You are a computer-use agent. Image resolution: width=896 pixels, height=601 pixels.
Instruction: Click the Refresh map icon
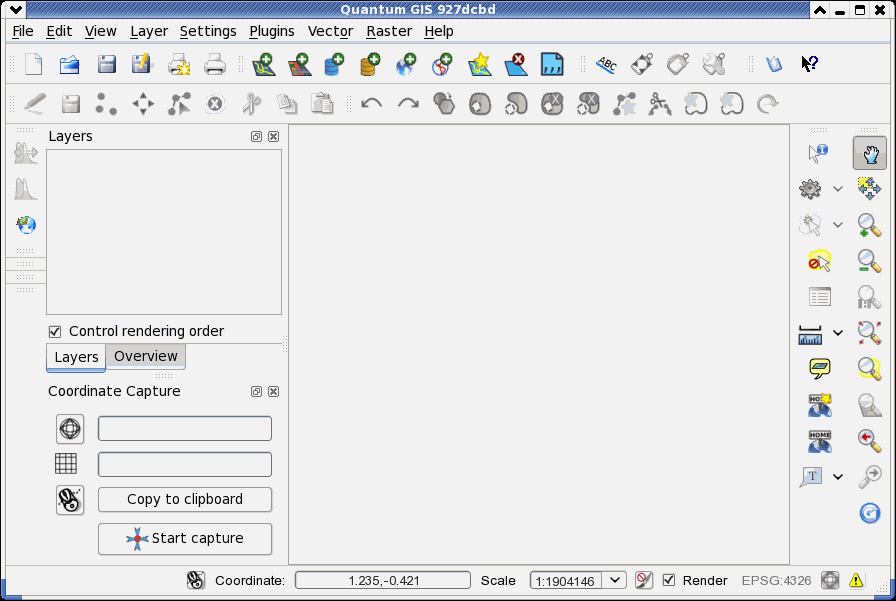pyautogui.click(x=870, y=512)
